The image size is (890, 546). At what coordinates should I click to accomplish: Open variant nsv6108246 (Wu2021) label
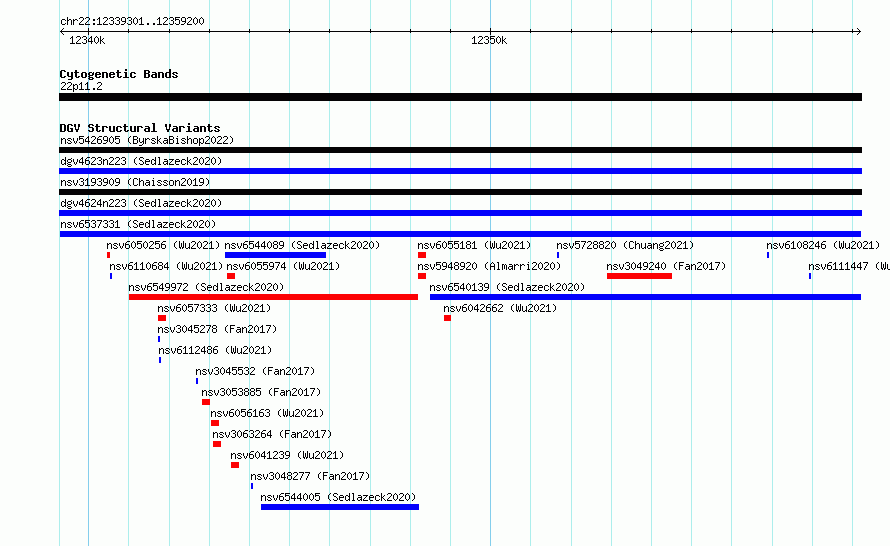823,245
